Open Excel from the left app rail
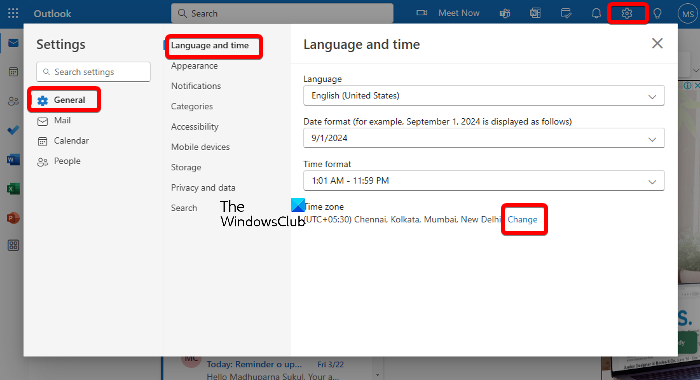The height and width of the screenshot is (380, 700). coord(13,189)
